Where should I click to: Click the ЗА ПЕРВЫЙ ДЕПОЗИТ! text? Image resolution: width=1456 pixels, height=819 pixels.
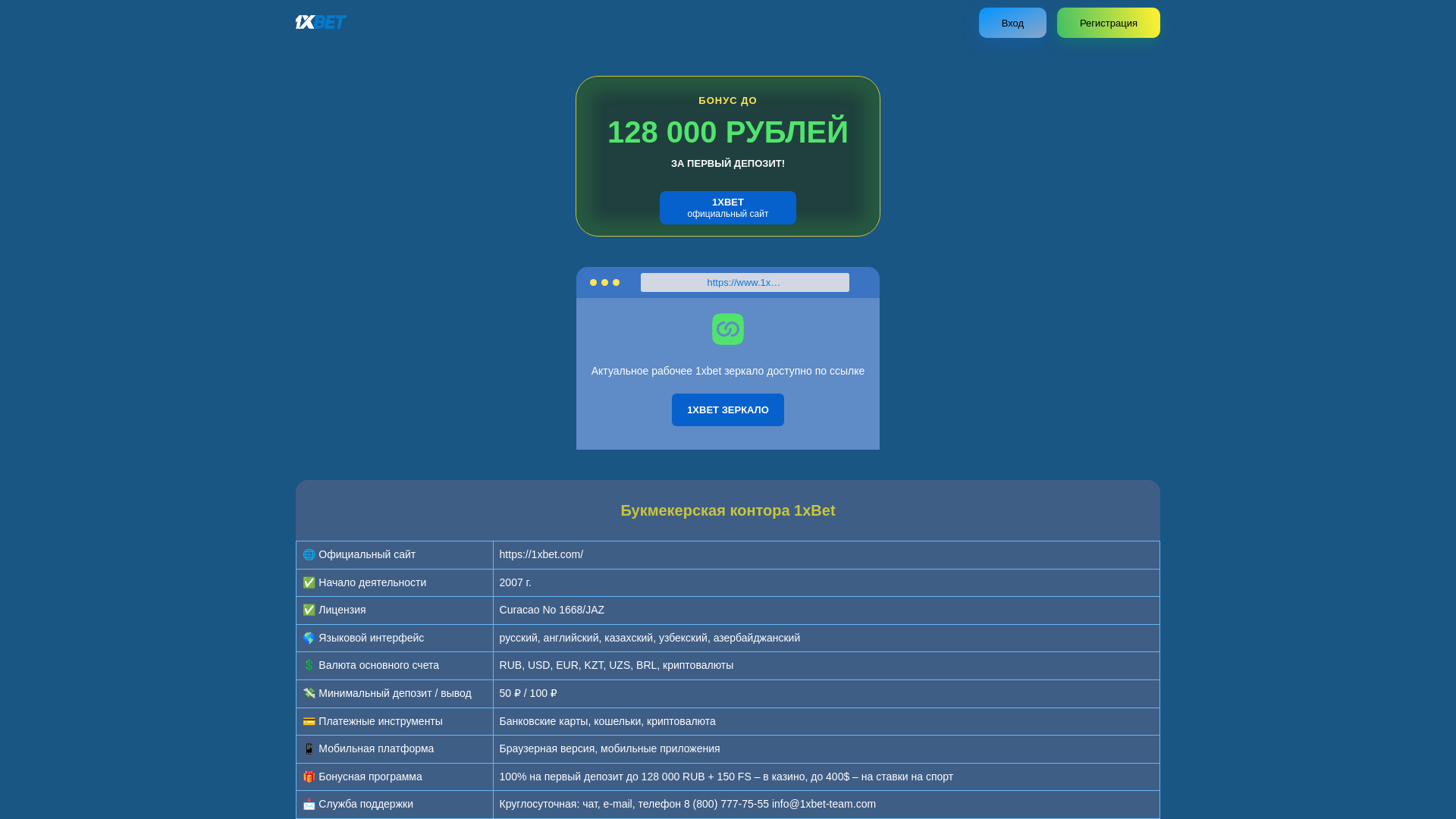[x=728, y=164]
